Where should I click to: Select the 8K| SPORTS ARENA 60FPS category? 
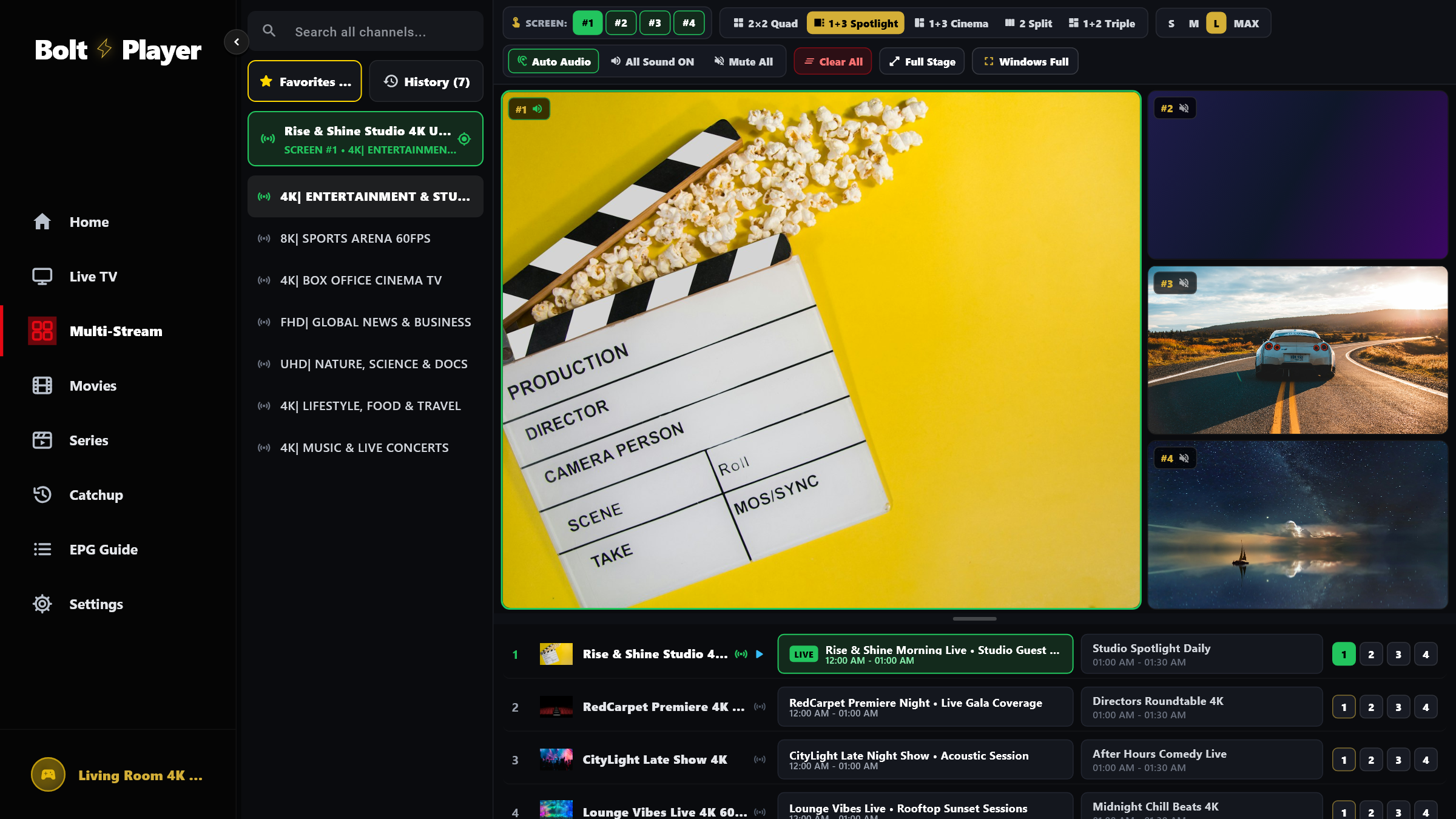point(365,238)
